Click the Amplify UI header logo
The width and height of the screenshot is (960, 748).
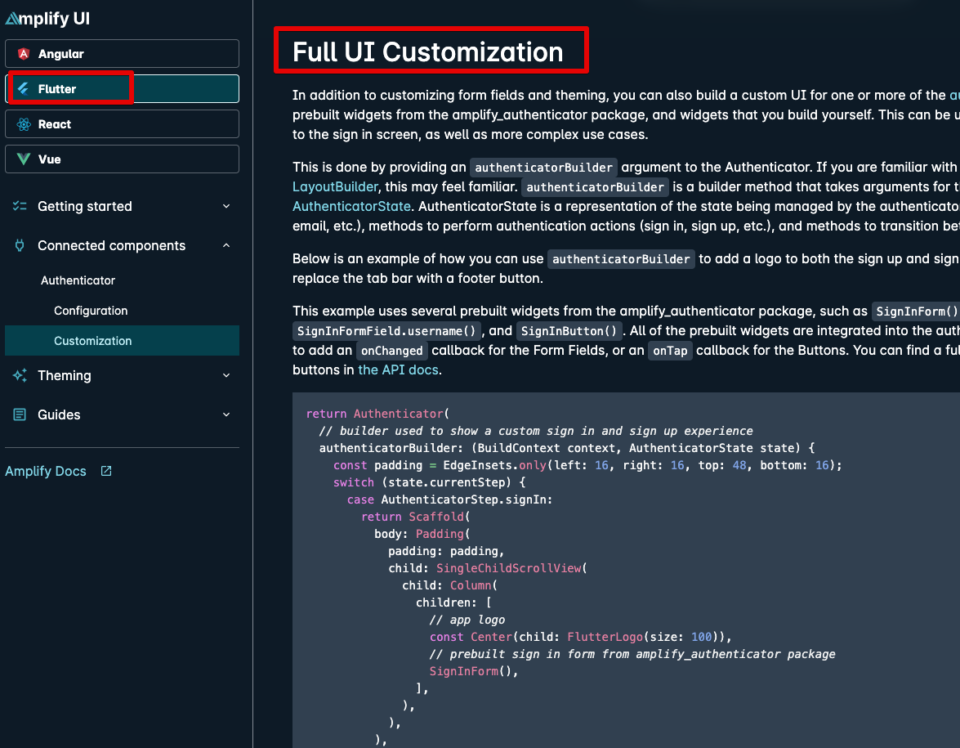click(x=47, y=17)
